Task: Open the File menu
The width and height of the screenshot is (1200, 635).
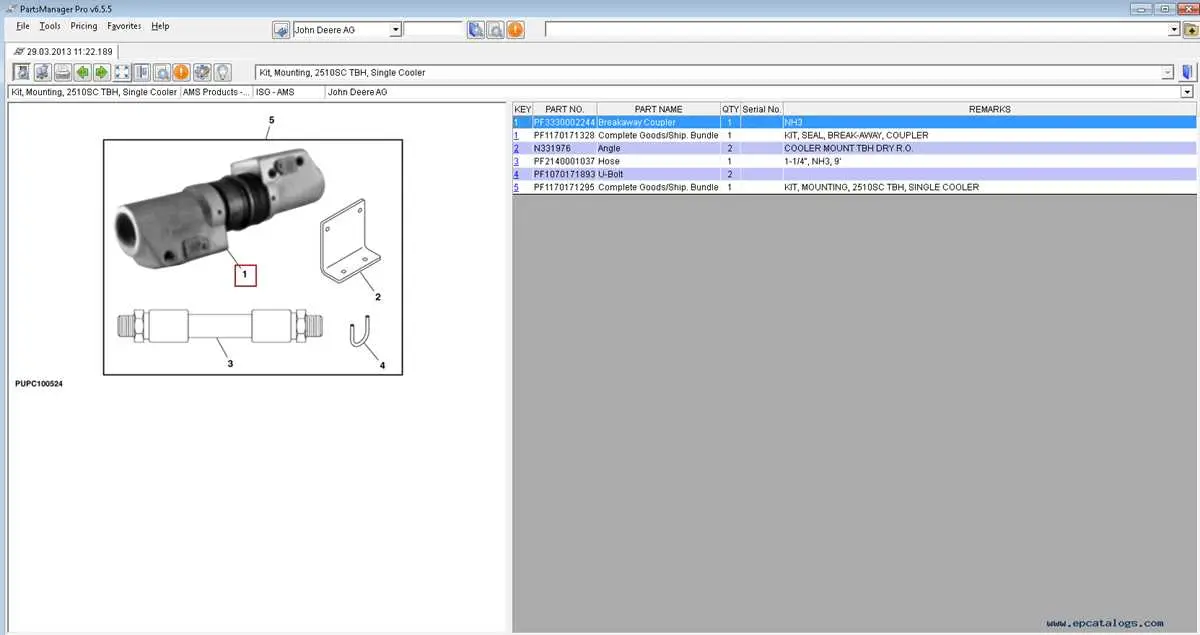Action: (23, 26)
